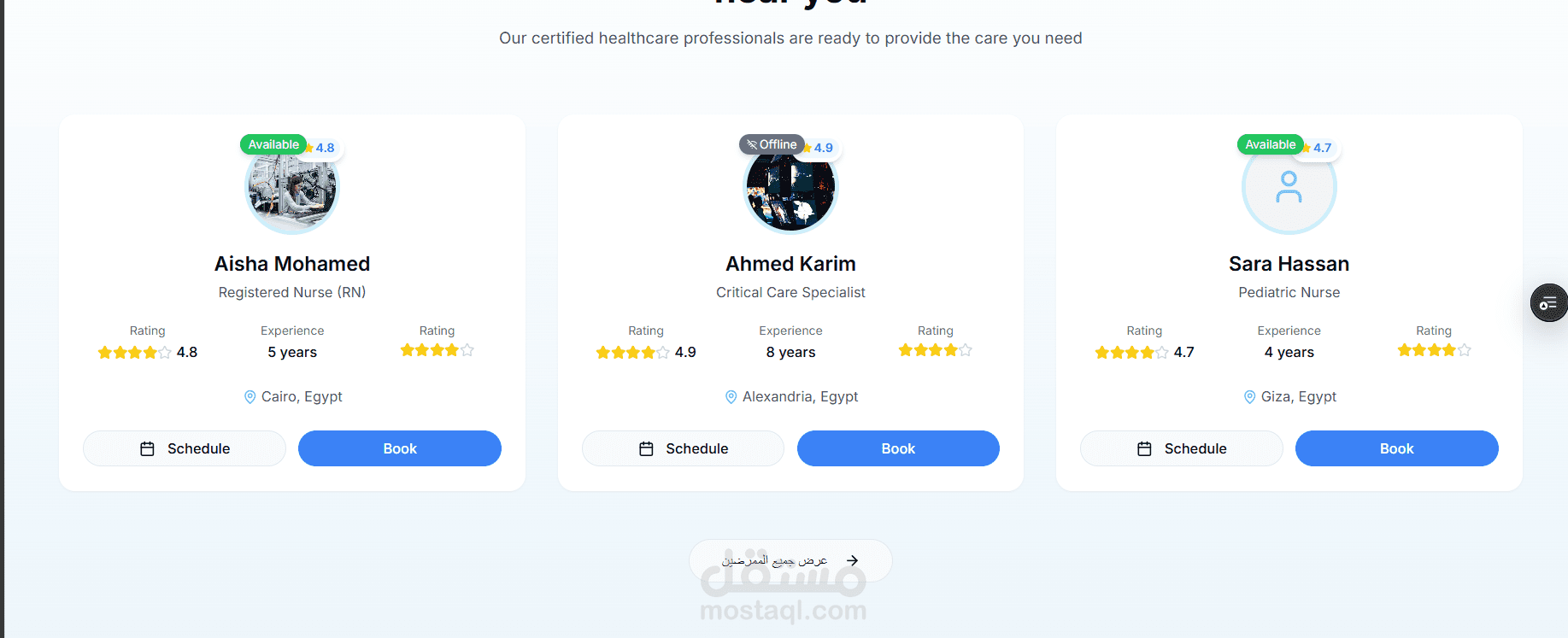Book Ahmed Karim the Critical Care Specialist
Image resolution: width=1568 pixels, height=638 pixels.
point(898,448)
